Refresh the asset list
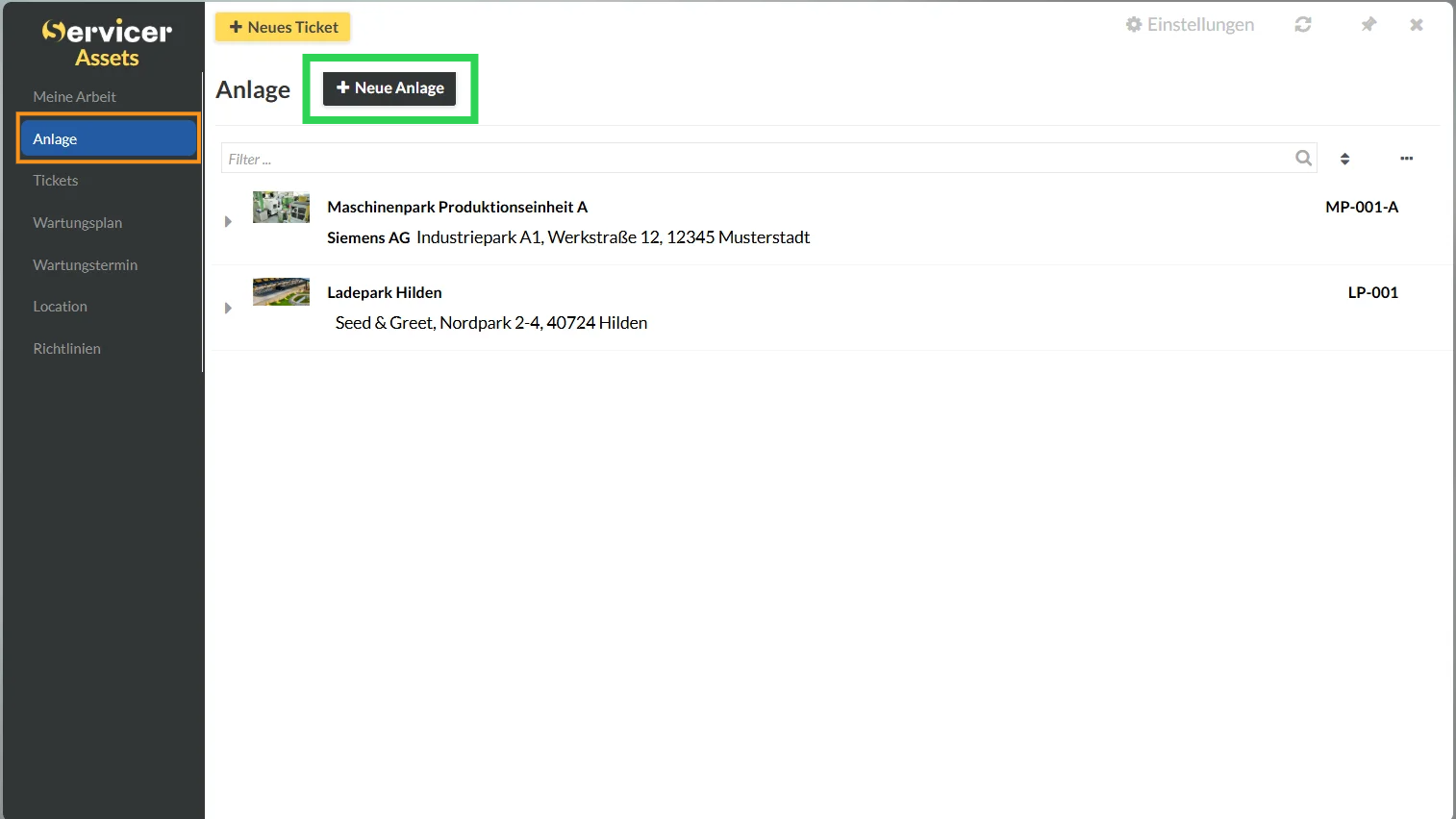This screenshot has height=819, width=1456. (x=1302, y=25)
